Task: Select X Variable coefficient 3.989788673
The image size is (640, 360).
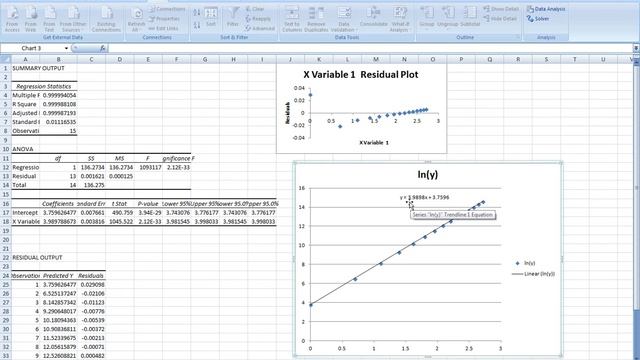Action: pyautogui.click(x=59, y=222)
